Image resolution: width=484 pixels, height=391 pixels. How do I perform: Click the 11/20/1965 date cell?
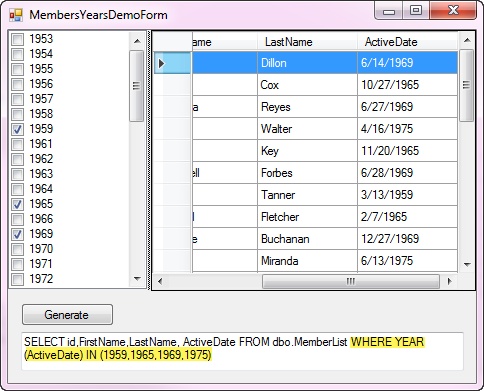click(x=407, y=151)
